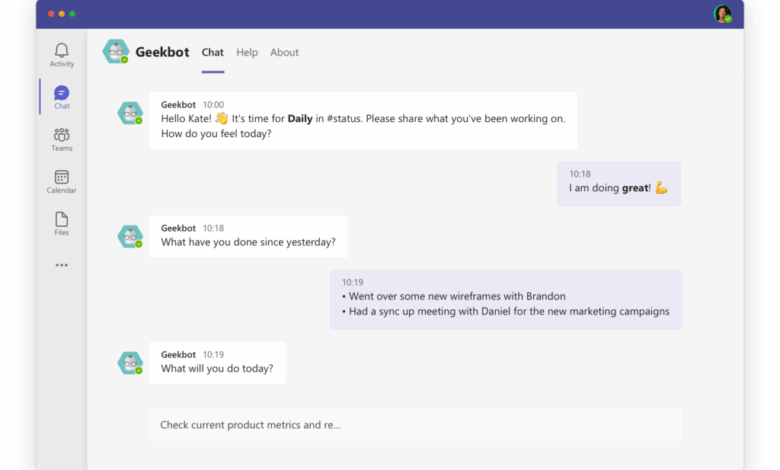The height and width of the screenshot is (470, 780).
Task: Click the 10:00 timestamp
Action: [x=213, y=105]
